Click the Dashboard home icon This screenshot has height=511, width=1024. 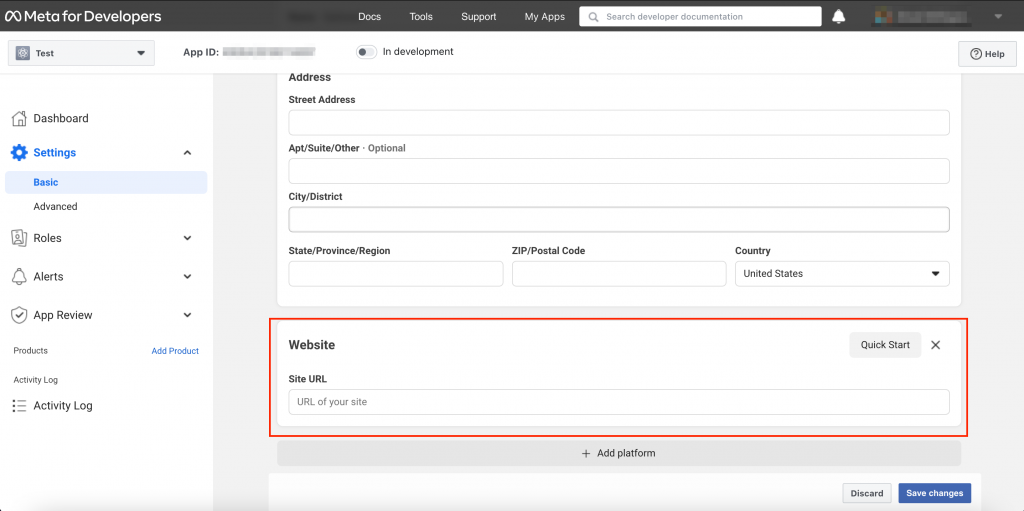click(19, 119)
